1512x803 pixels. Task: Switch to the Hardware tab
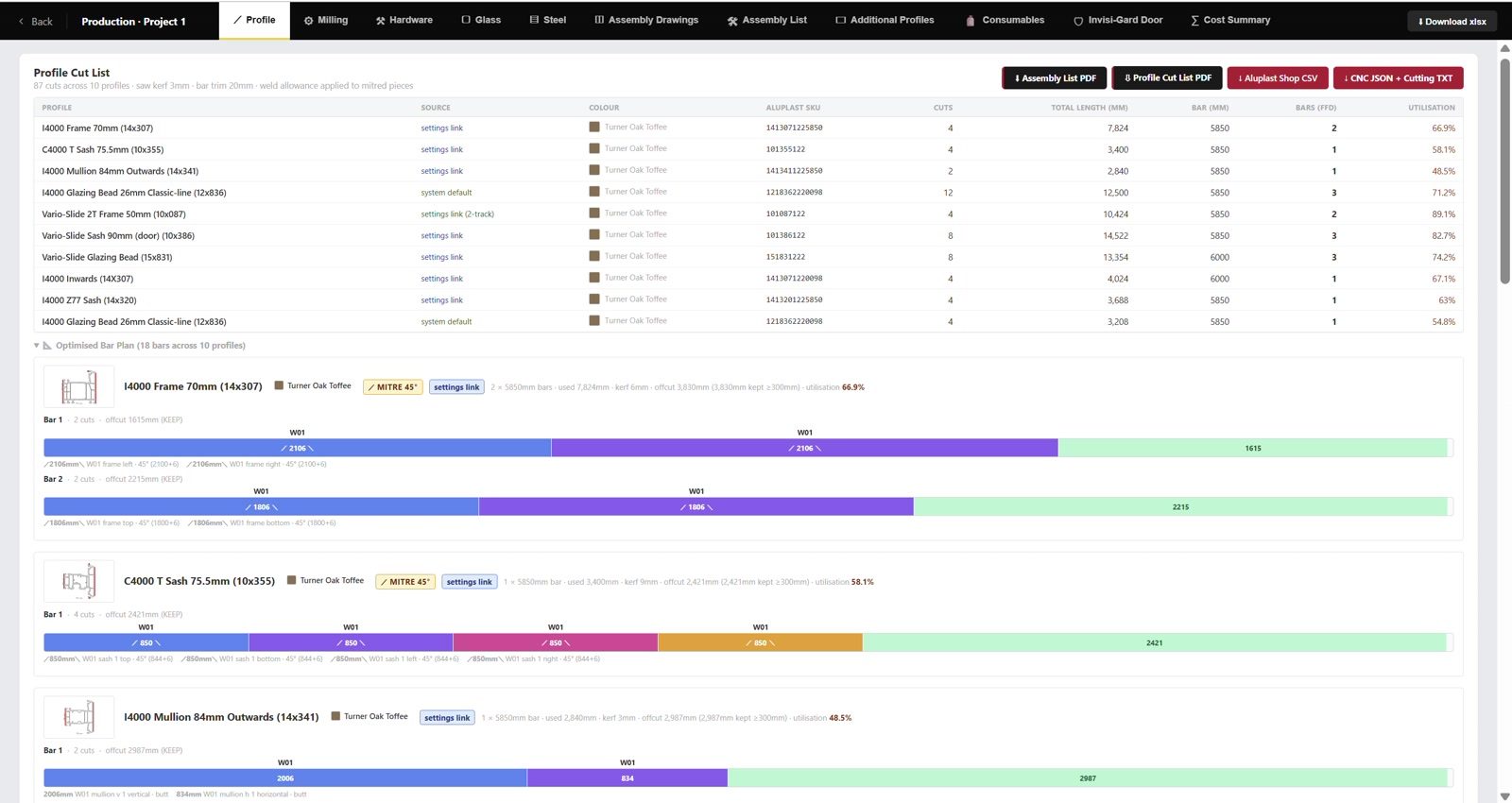[404, 20]
